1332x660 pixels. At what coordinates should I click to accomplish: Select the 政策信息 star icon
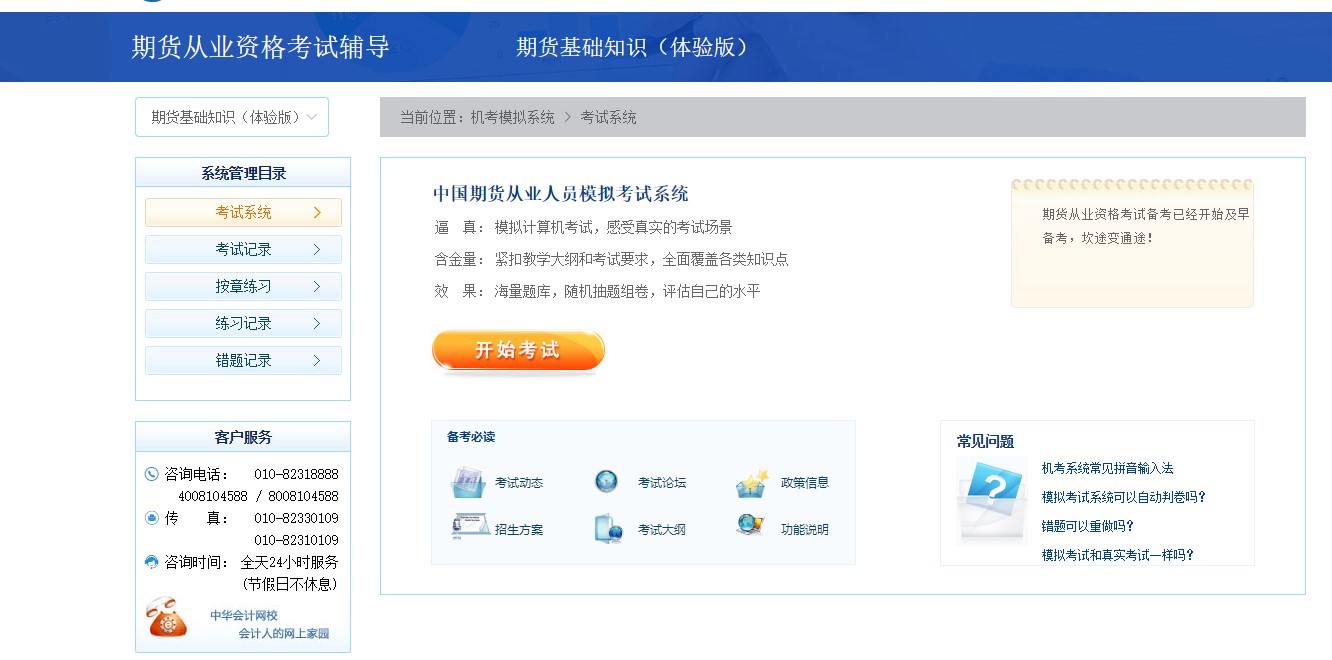(x=752, y=481)
